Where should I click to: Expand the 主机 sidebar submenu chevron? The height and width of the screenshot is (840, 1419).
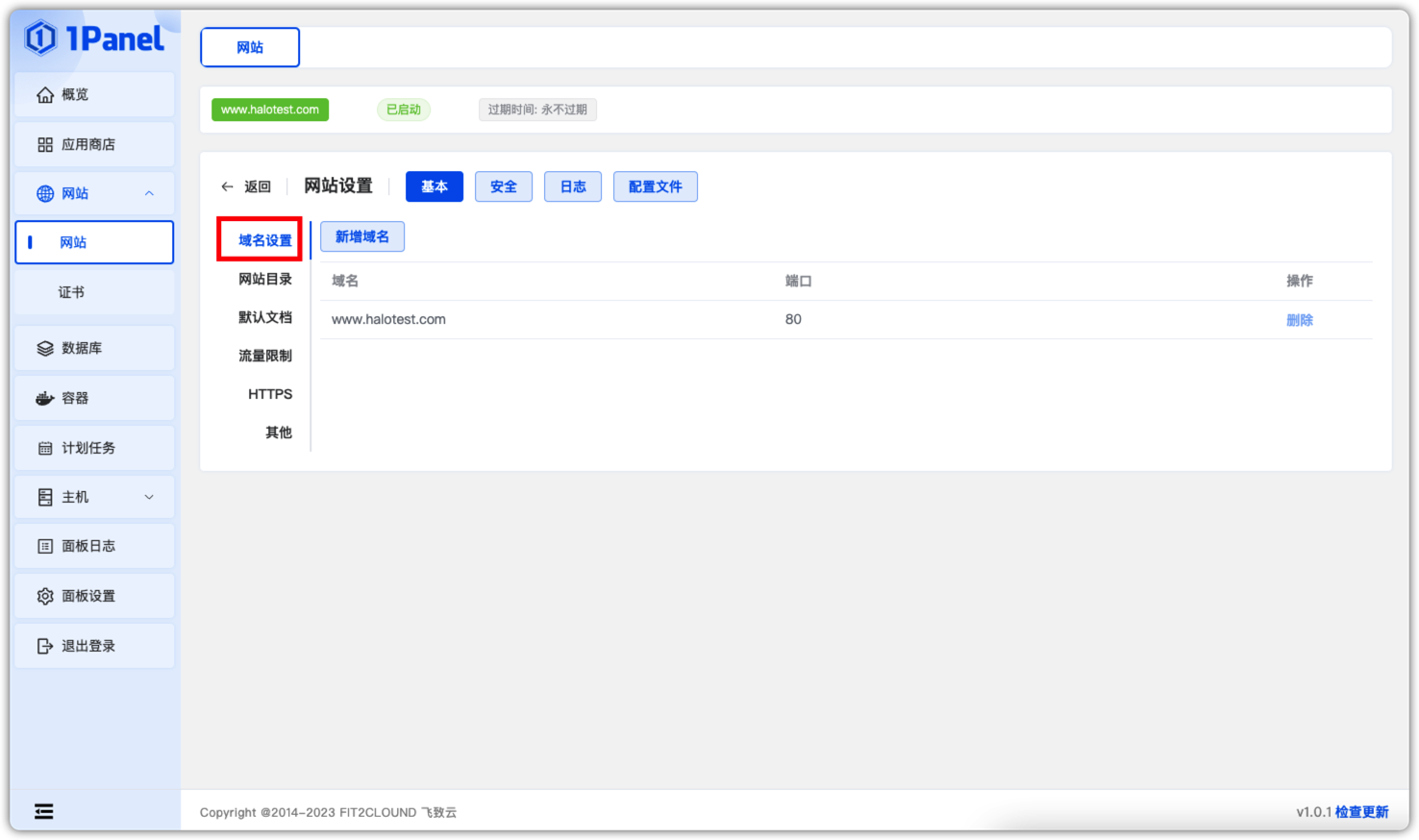point(149,498)
